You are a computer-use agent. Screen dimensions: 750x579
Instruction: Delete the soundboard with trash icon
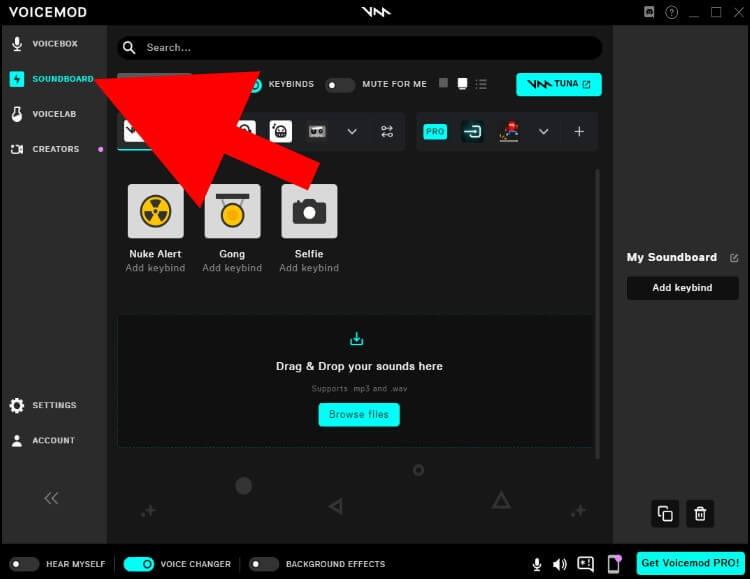tap(700, 514)
